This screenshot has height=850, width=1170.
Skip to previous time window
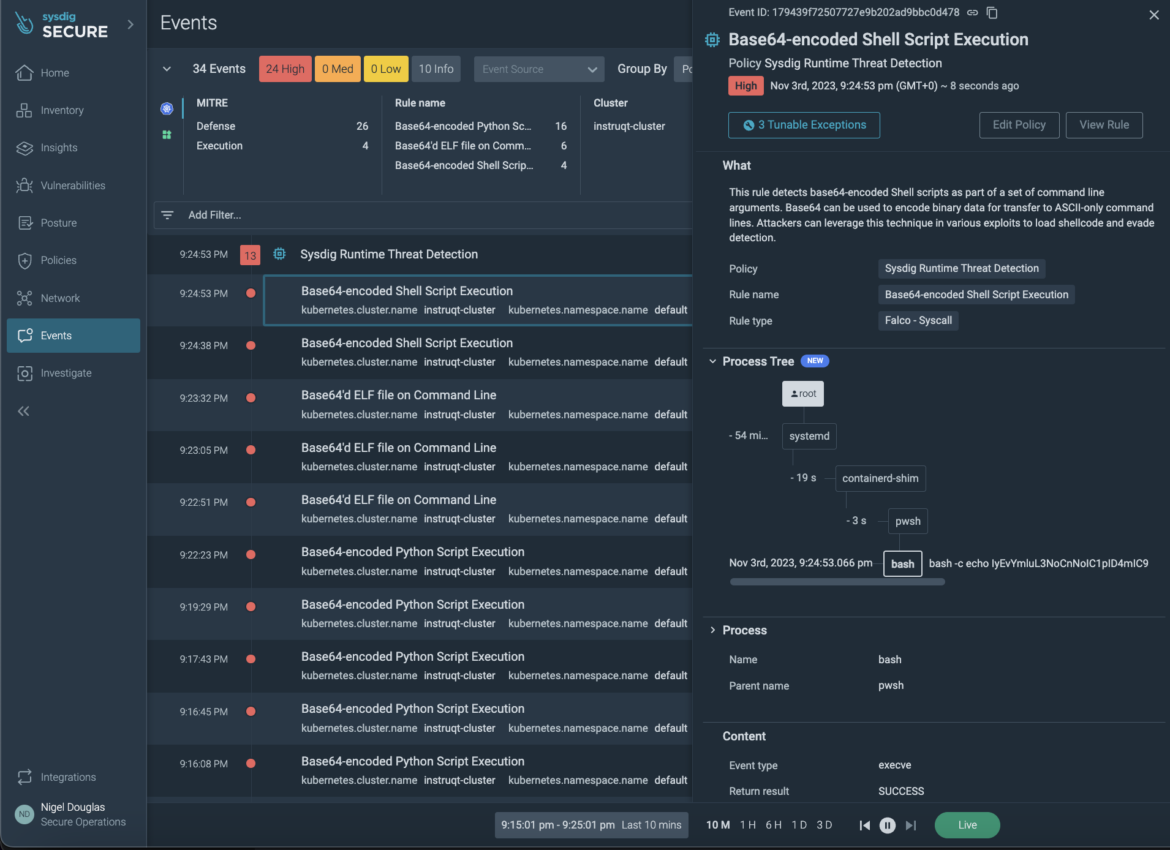(864, 825)
